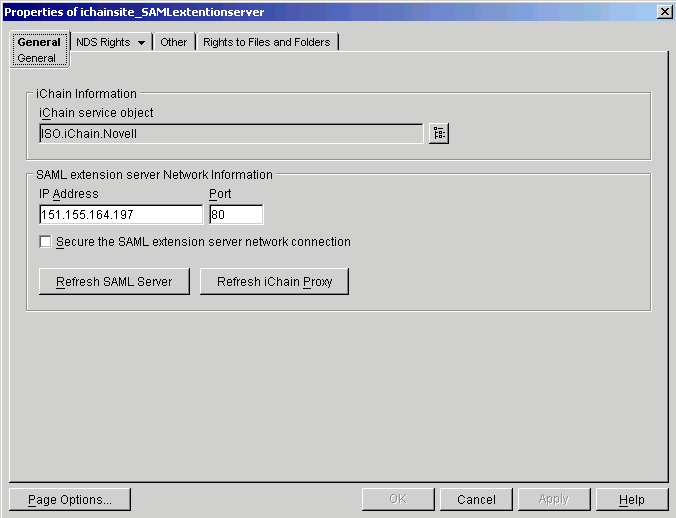
Task: Focus the Port field containing 80
Action: (x=236, y=215)
